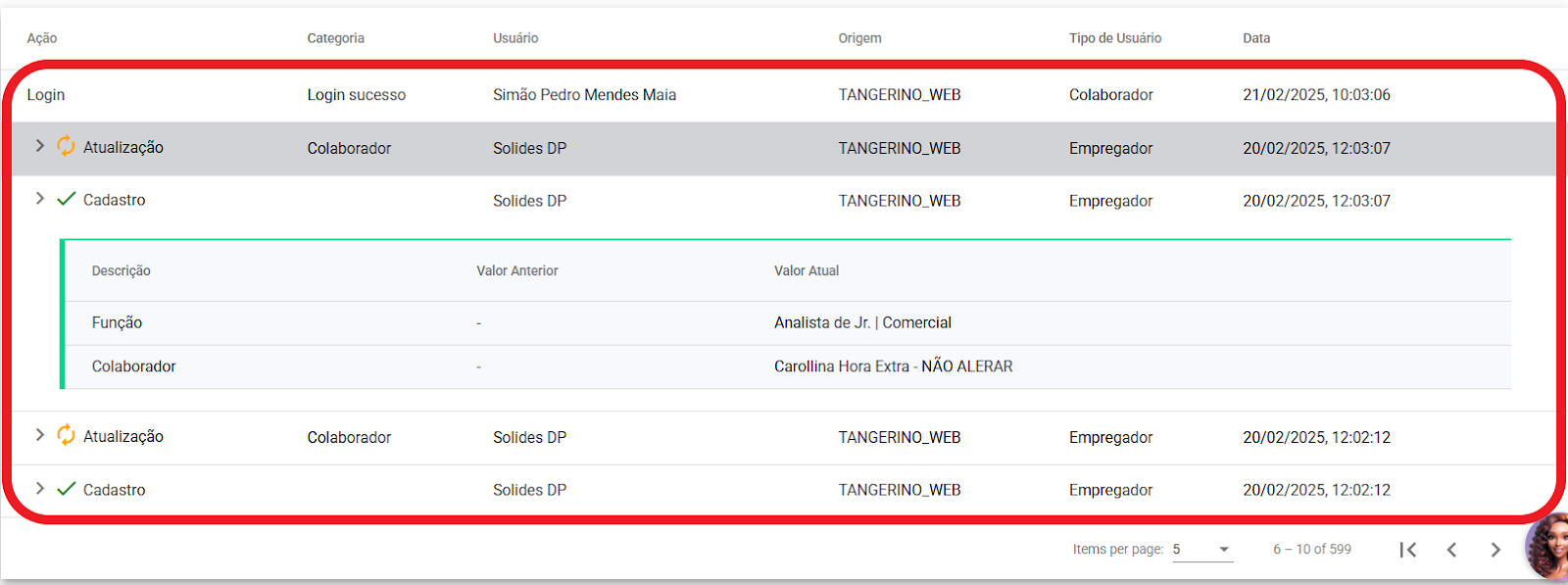Open the Items per page dropdown
Screen dimensions: 1568x585
[1202, 550]
